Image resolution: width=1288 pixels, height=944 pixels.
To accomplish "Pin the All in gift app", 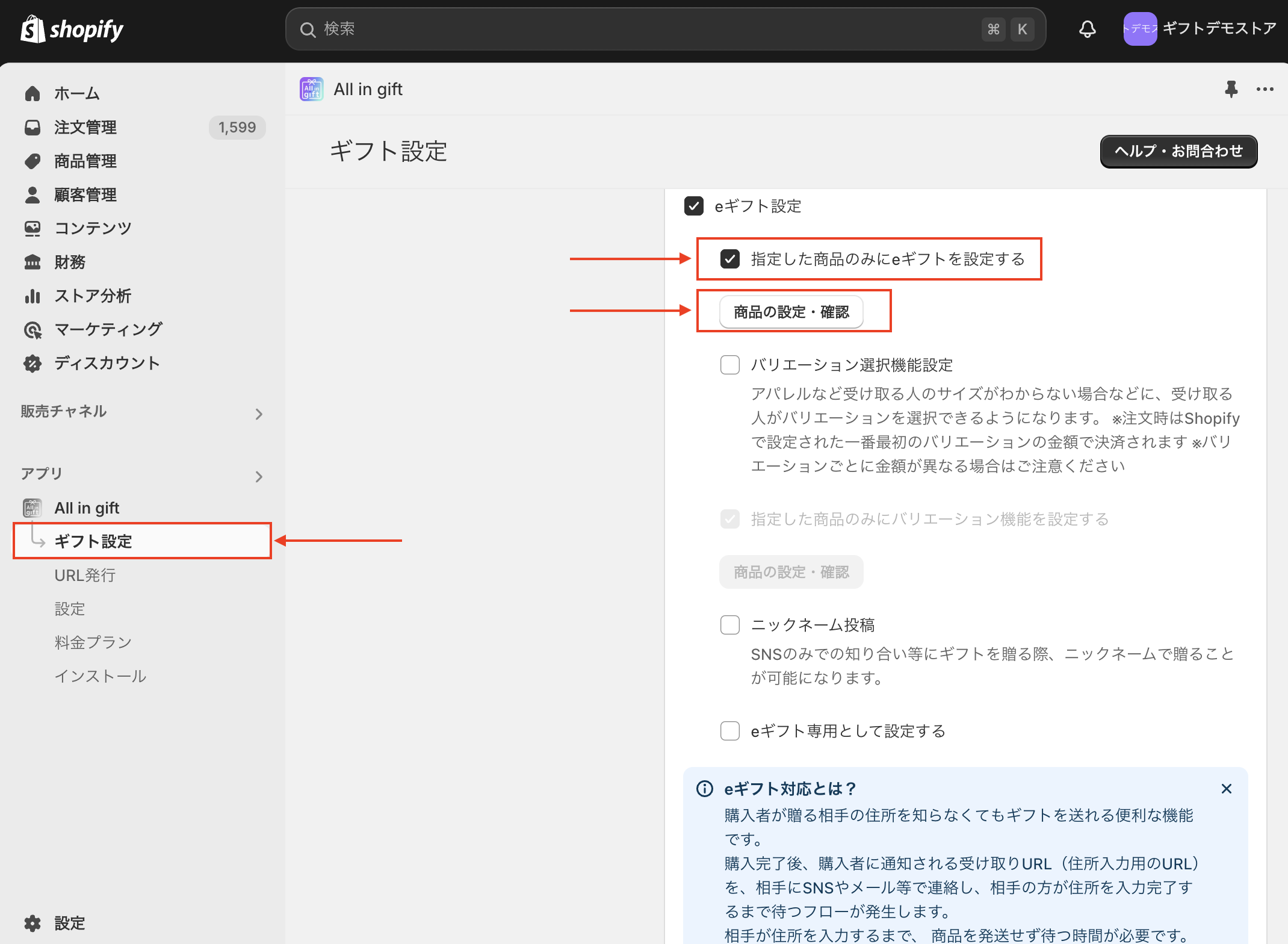I will pyautogui.click(x=1231, y=89).
